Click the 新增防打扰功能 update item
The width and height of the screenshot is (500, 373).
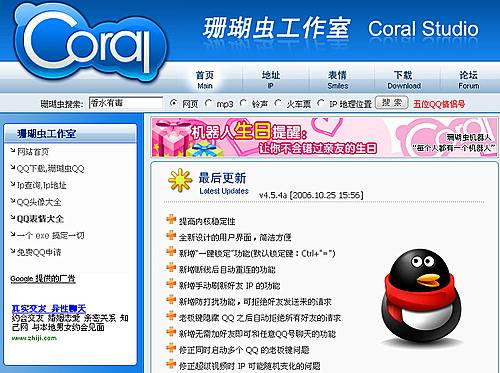pyautogui.click(x=255, y=302)
